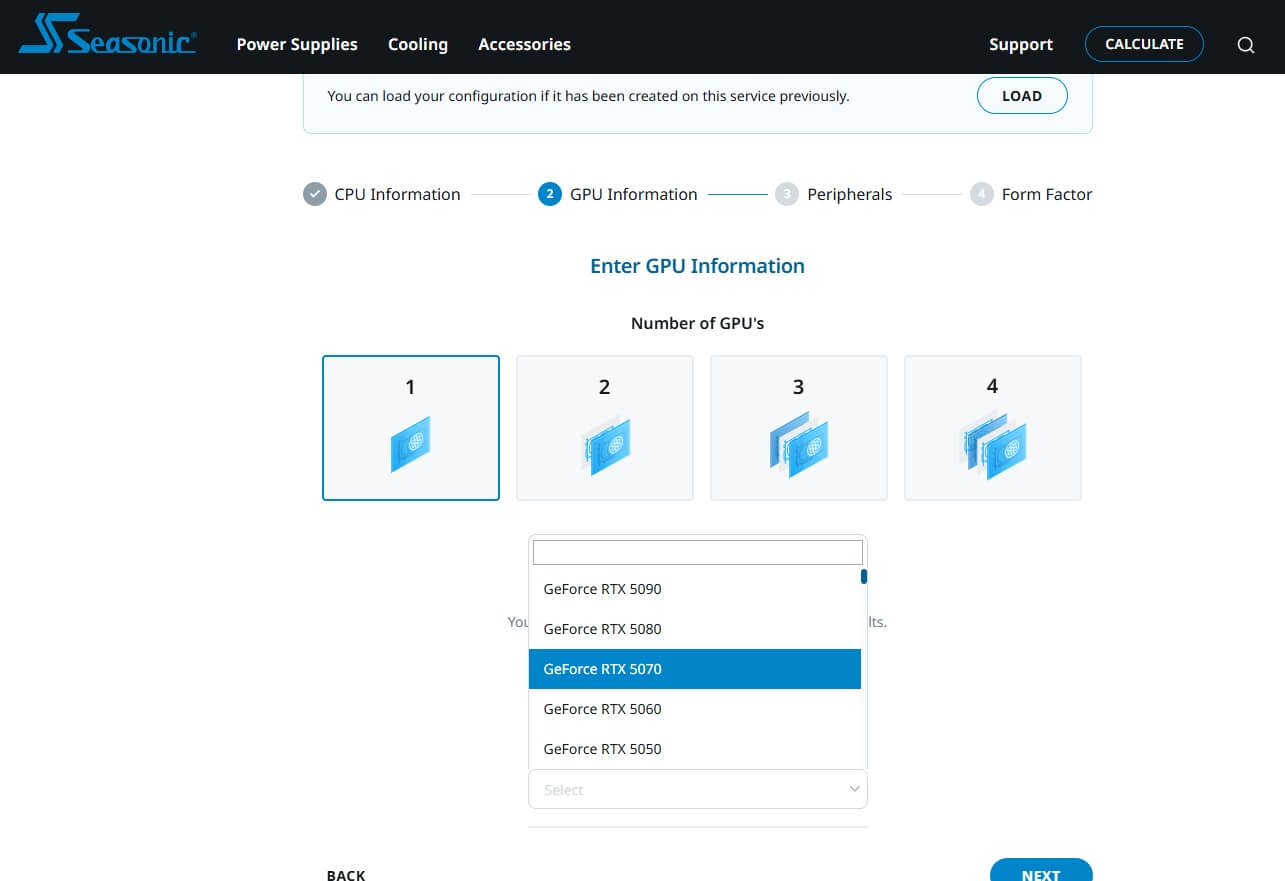The image size is (1285, 881).
Task: Click the four-GPU cards icon
Action: tap(992, 445)
